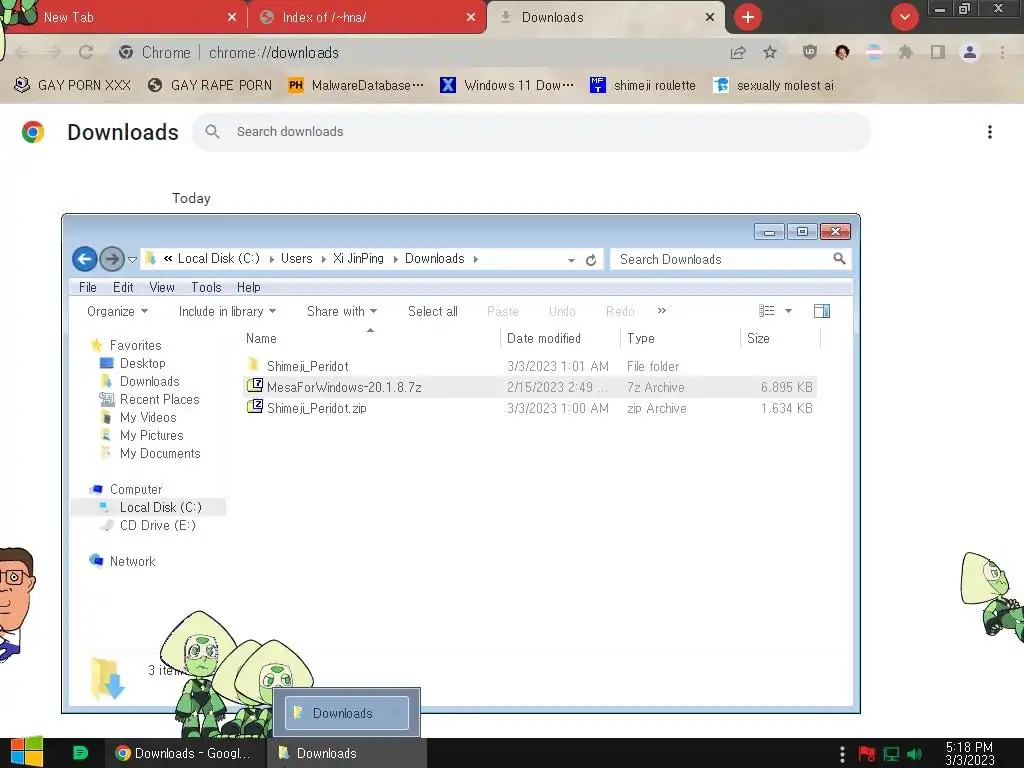Open the tab search dropdown in Chrome
Image resolution: width=1024 pixels, height=768 pixels.
(905, 17)
